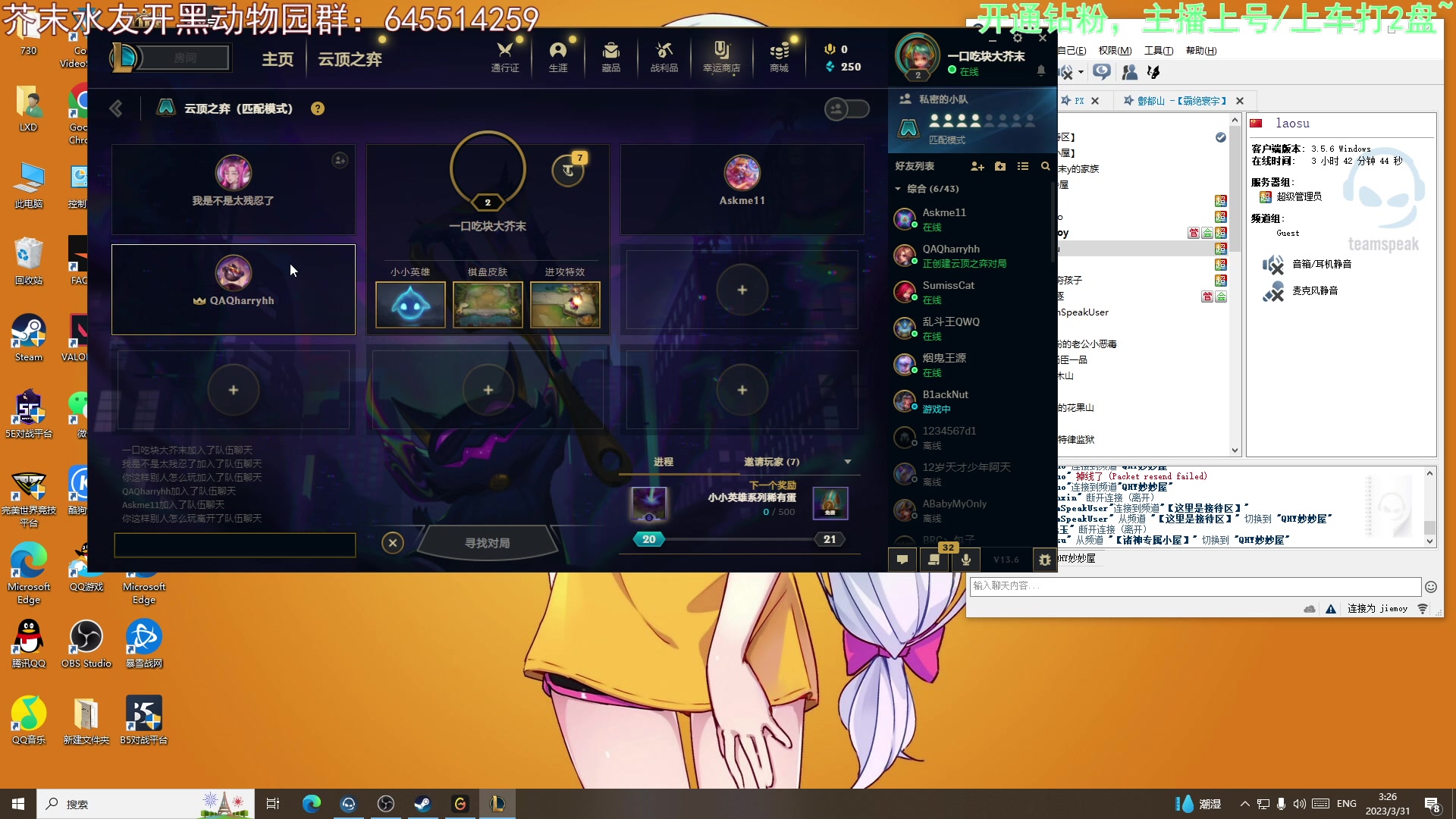Select the 小小英雄 little legend thumbnail
This screenshot has width=1456, height=819.
tap(410, 304)
